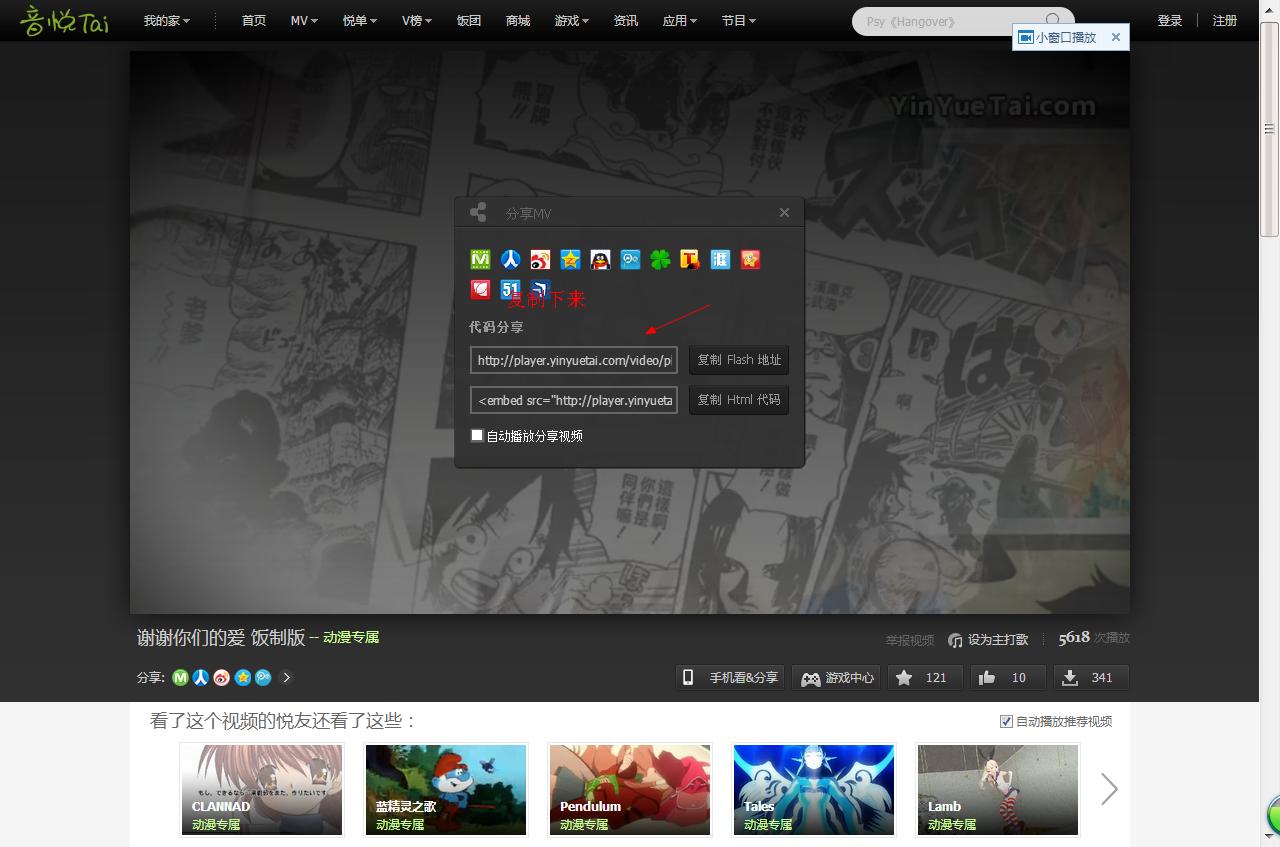Click the favorite star button showing 121
This screenshot has height=847, width=1280.
click(925, 677)
